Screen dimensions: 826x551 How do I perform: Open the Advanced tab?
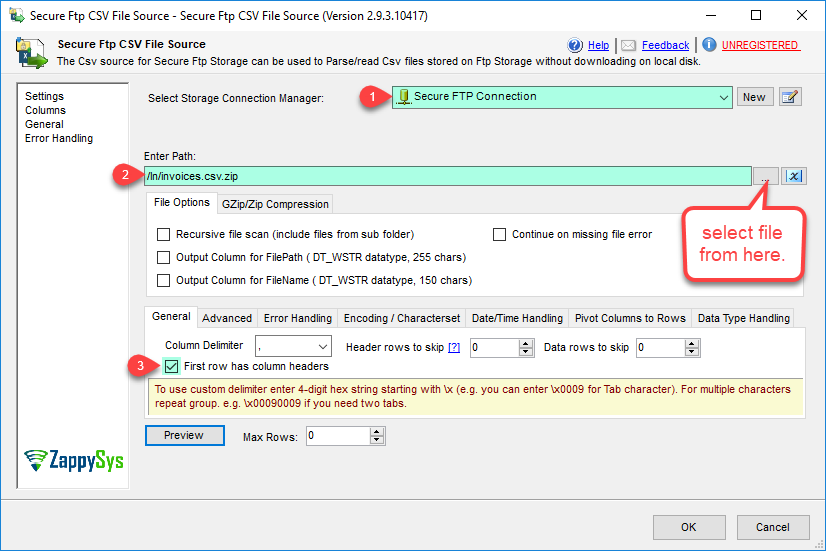tap(227, 318)
